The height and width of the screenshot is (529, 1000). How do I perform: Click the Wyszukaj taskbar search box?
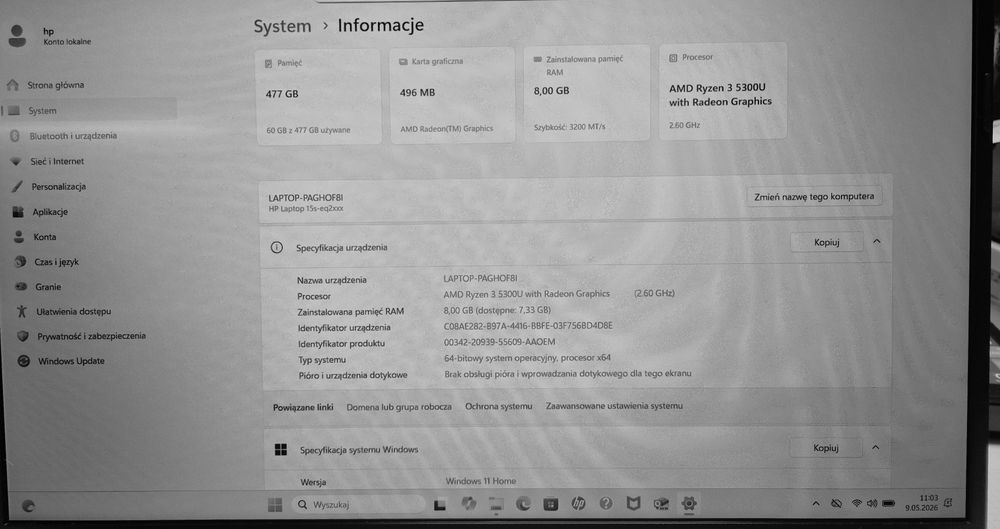[359, 505]
